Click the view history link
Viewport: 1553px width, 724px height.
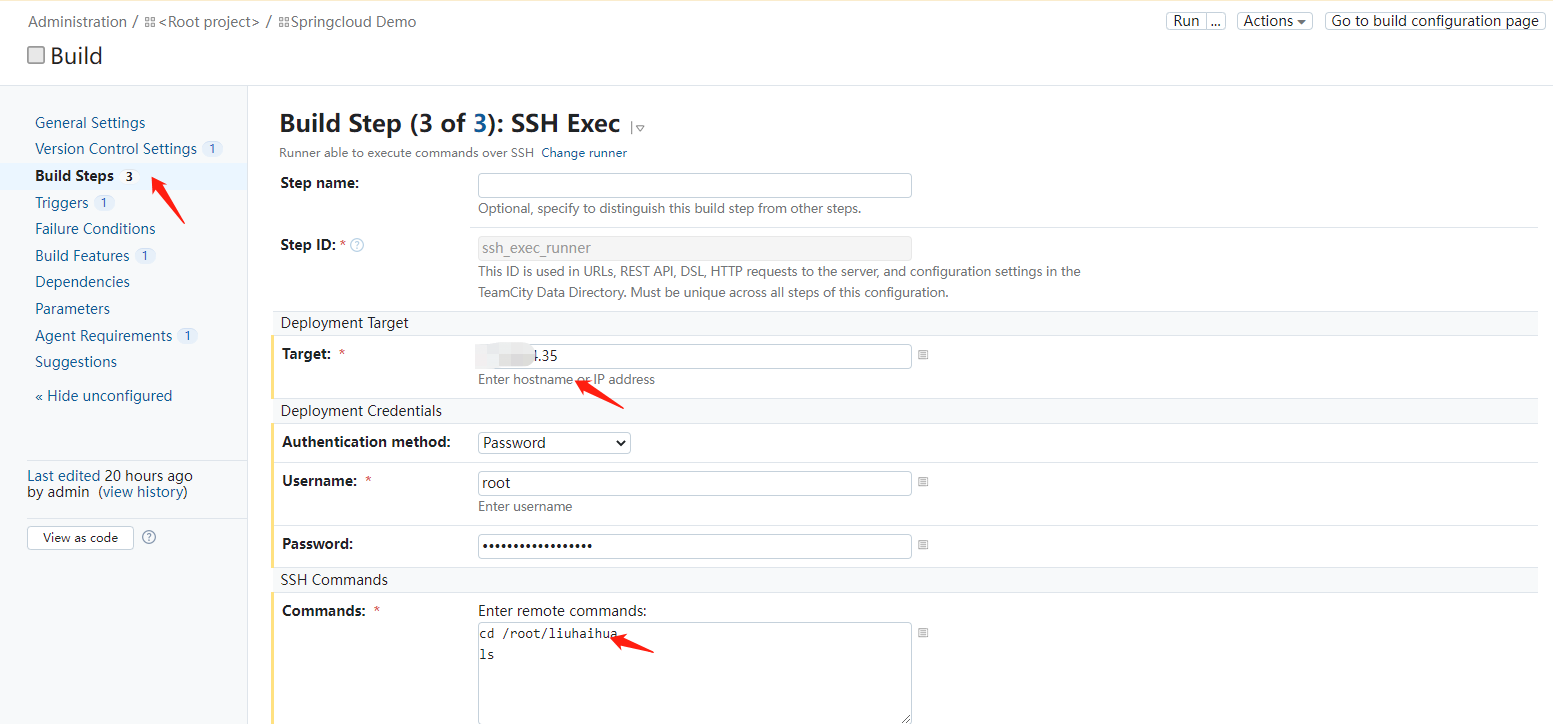[x=143, y=492]
